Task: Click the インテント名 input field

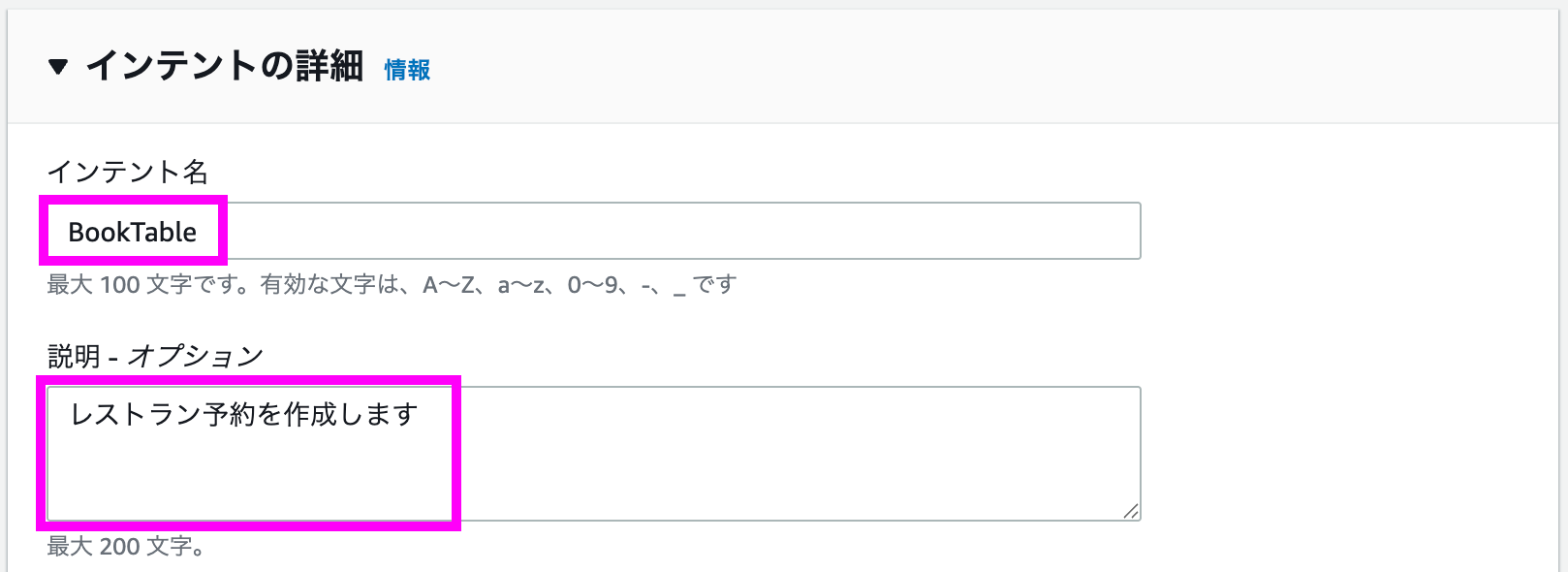Action: (x=678, y=232)
